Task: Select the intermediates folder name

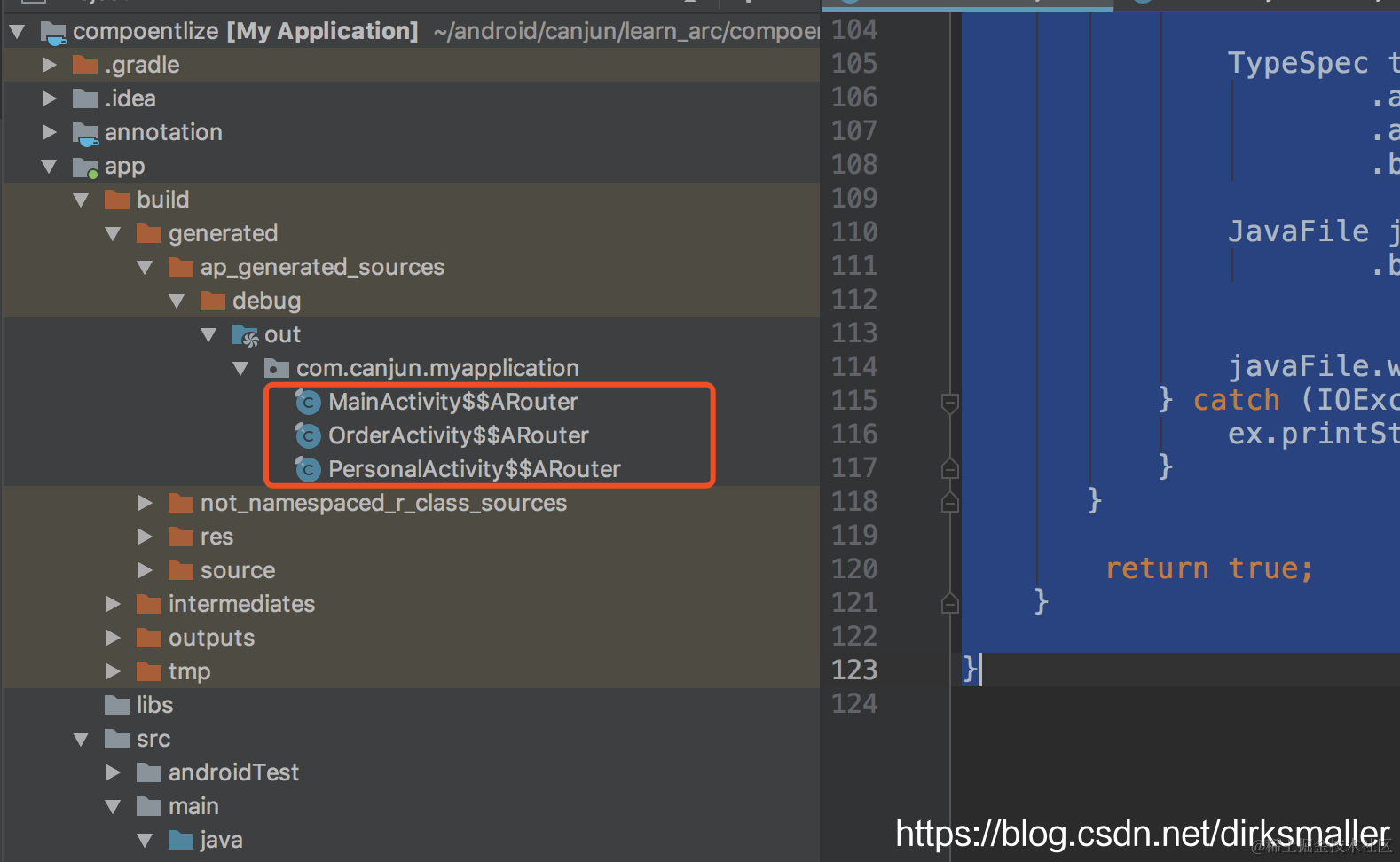Action: [242, 604]
